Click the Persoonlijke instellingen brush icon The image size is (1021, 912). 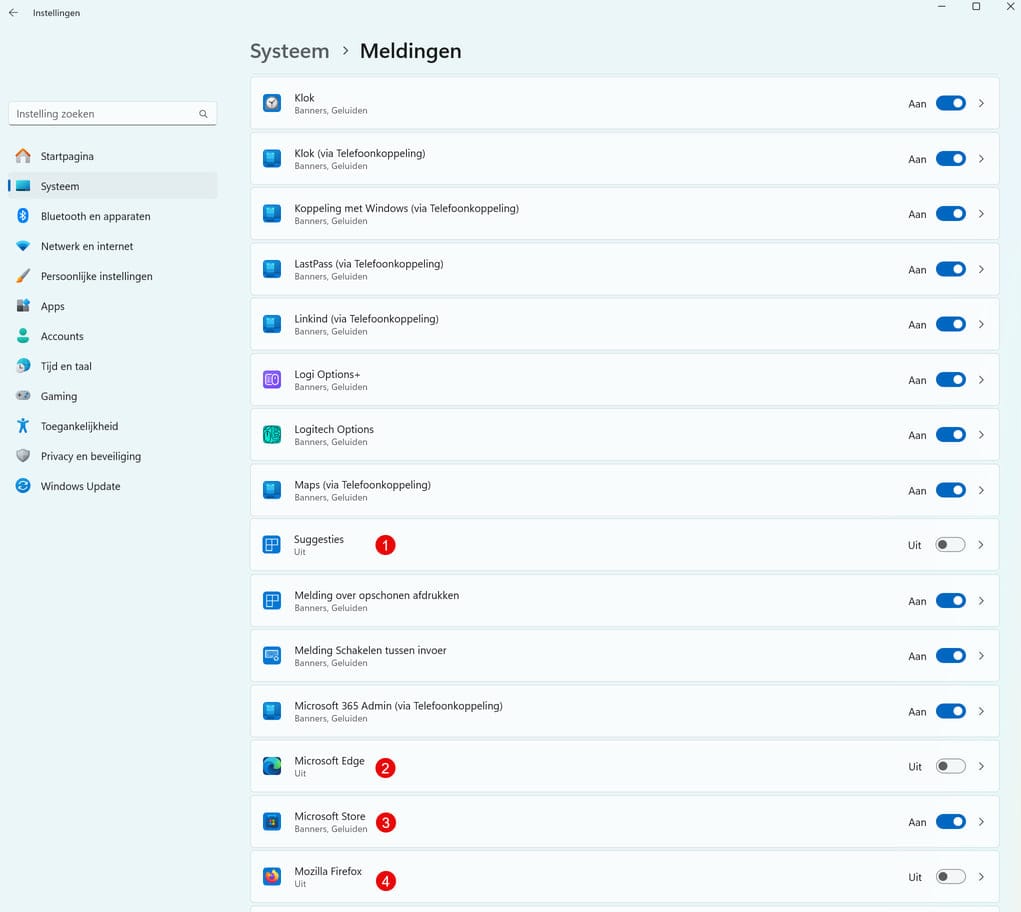point(23,276)
